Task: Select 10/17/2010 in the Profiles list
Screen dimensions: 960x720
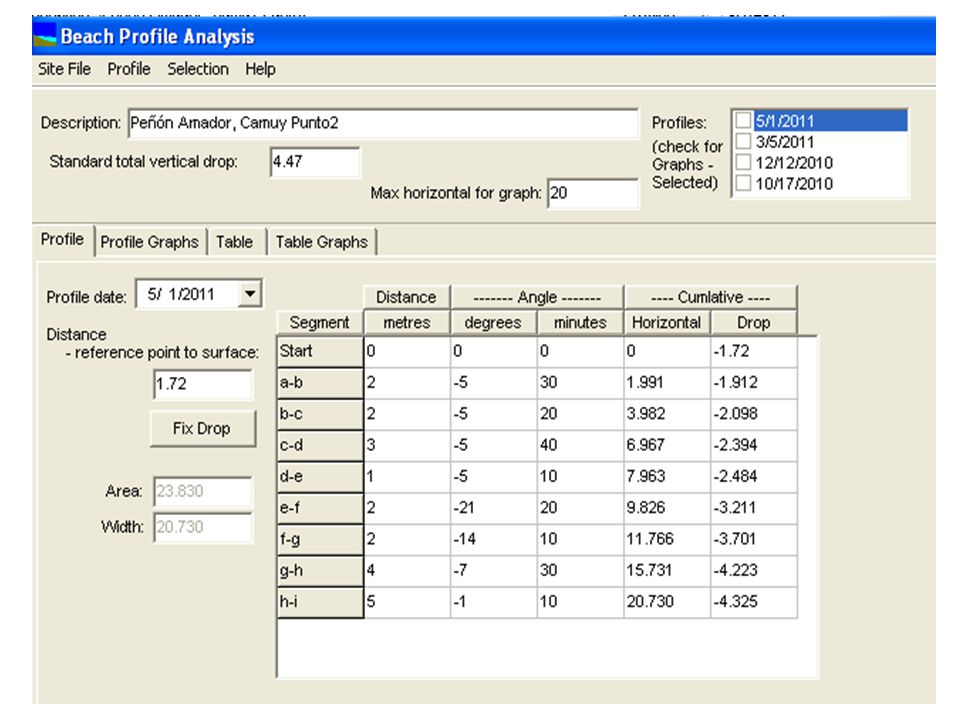Action: [x=794, y=184]
